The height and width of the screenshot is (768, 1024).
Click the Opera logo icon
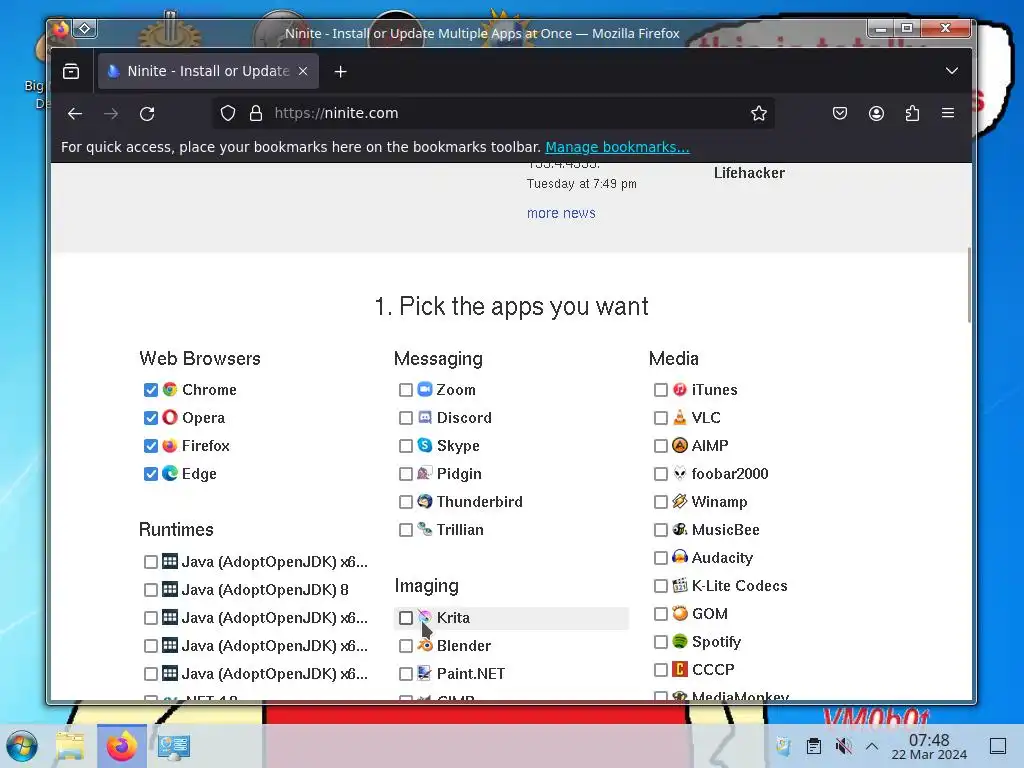(x=170, y=417)
